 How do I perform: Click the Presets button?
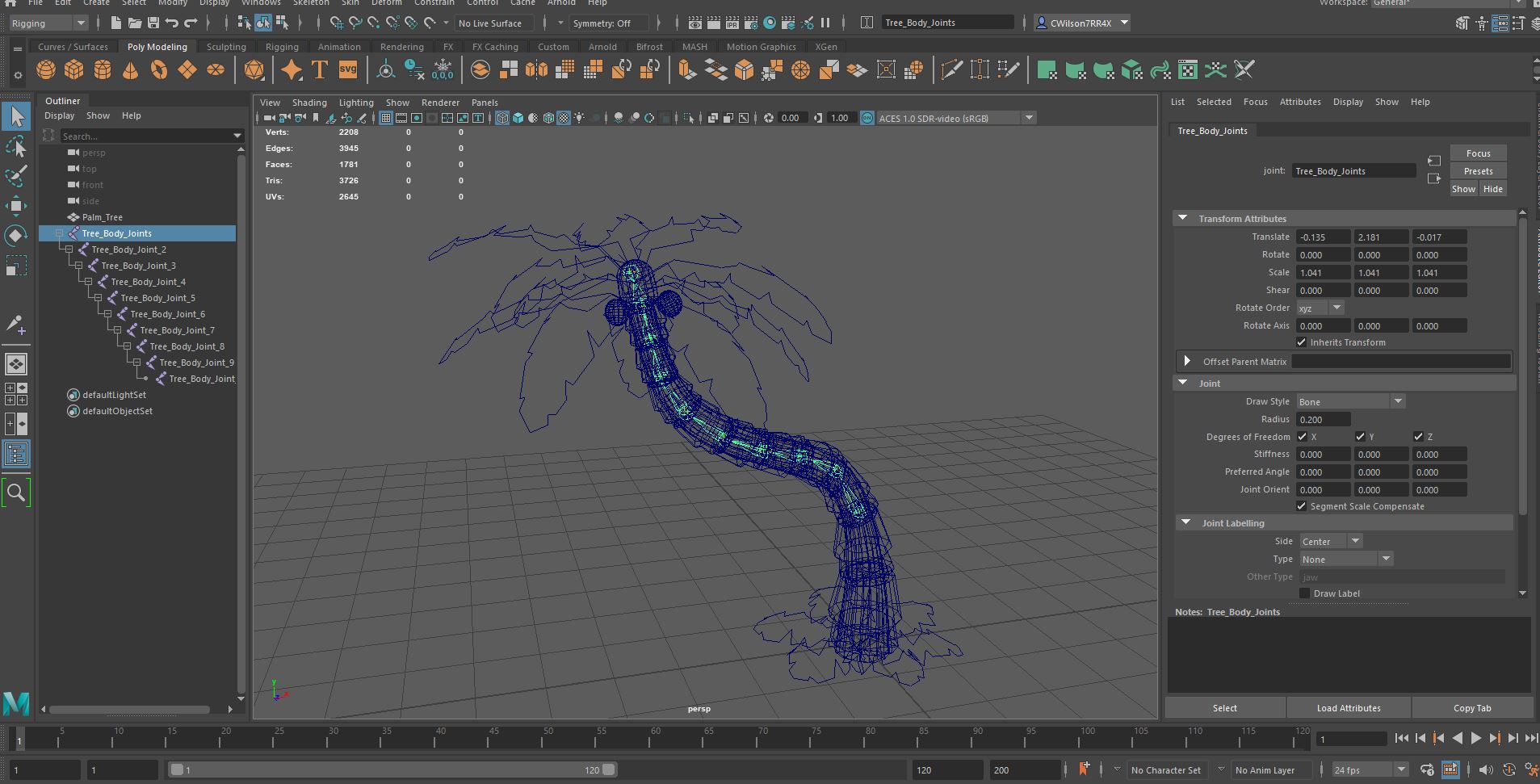(x=1478, y=171)
